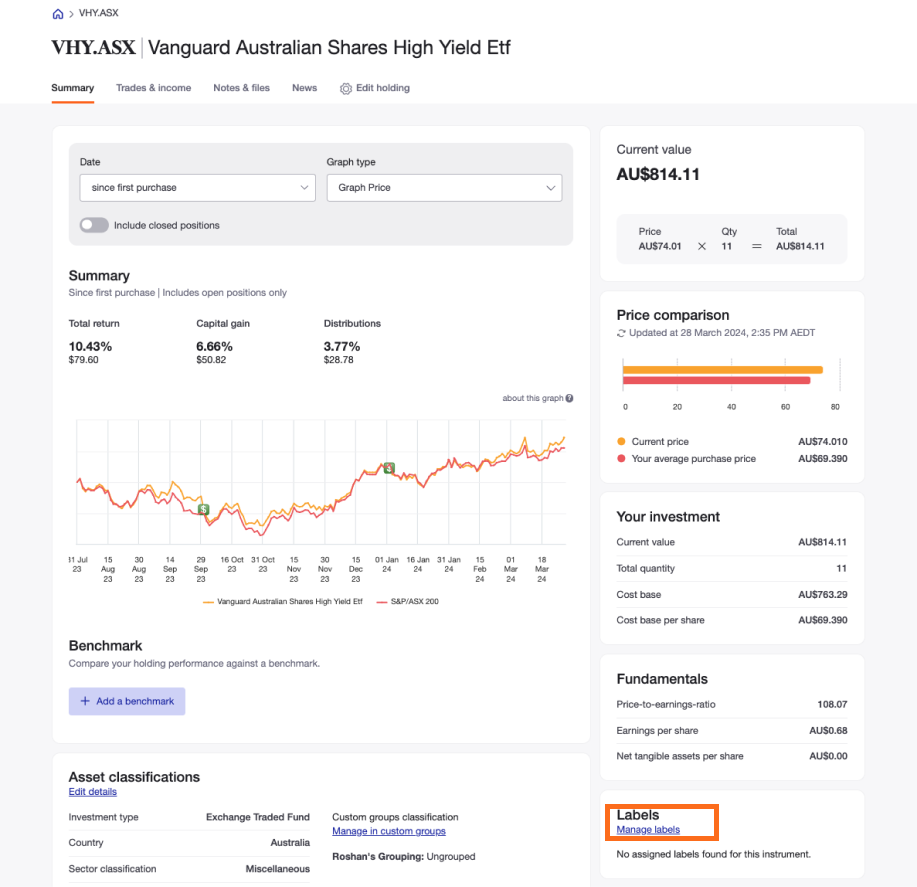Click the orange Current price legend dot
This screenshot has height=887, width=917.
pyautogui.click(x=621, y=441)
